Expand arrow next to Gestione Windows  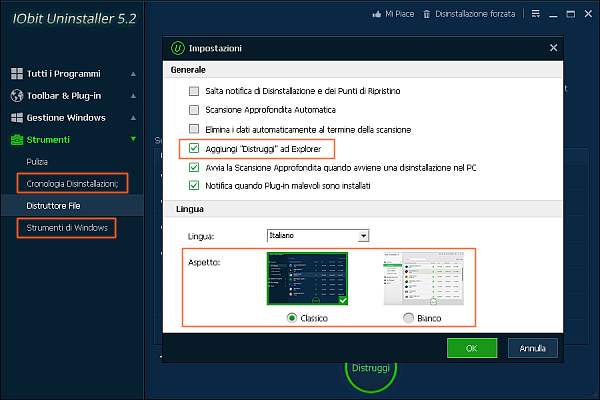click(x=133, y=118)
